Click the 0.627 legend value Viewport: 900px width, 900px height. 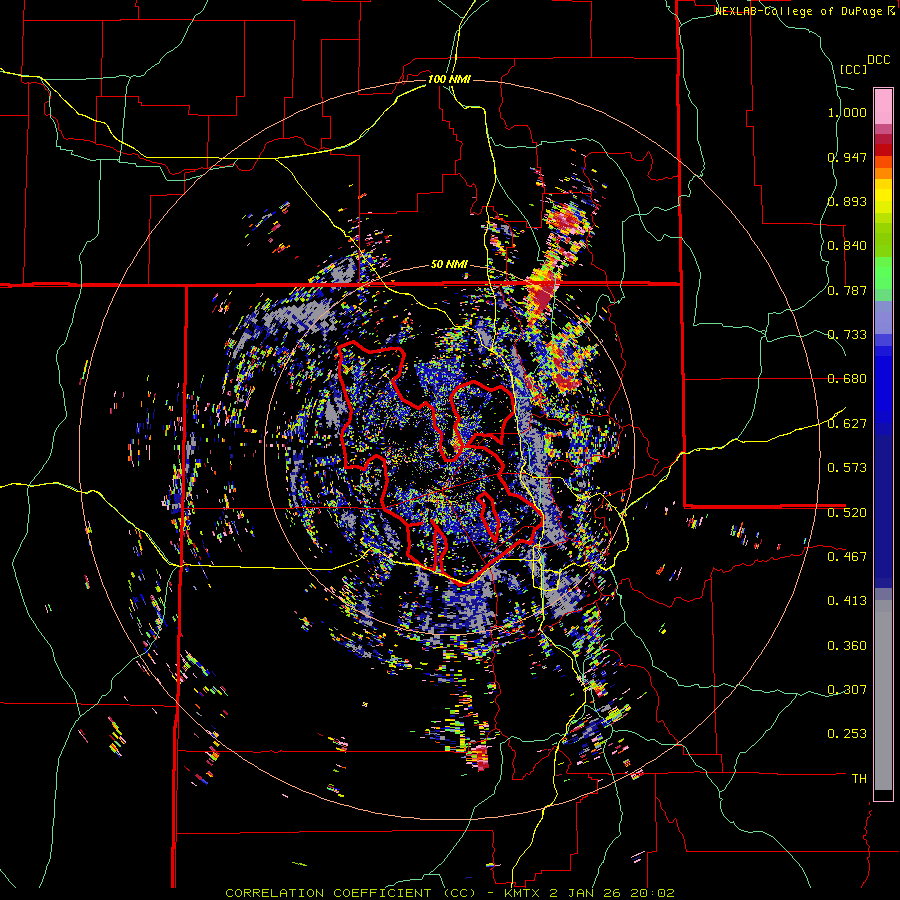point(847,424)
